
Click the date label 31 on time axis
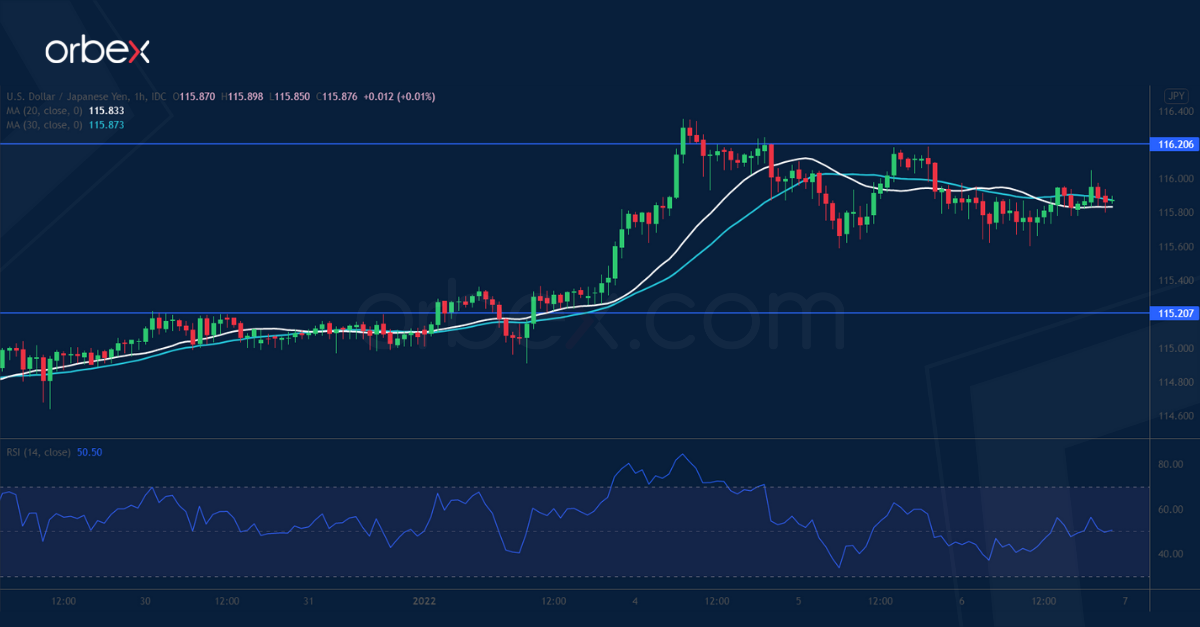point(309,601)
